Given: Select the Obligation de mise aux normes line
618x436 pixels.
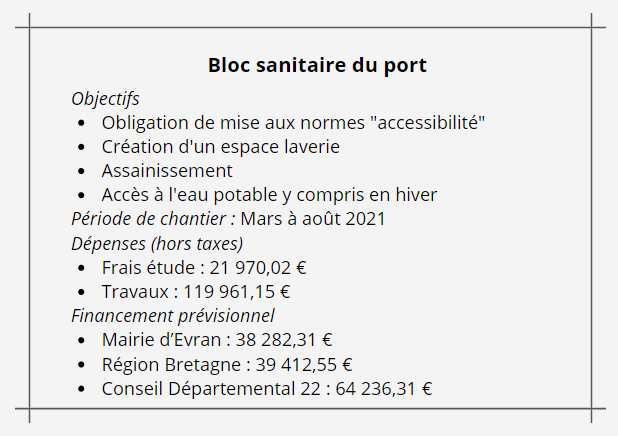Looking at the screenshot, I should tap(293, 123).
